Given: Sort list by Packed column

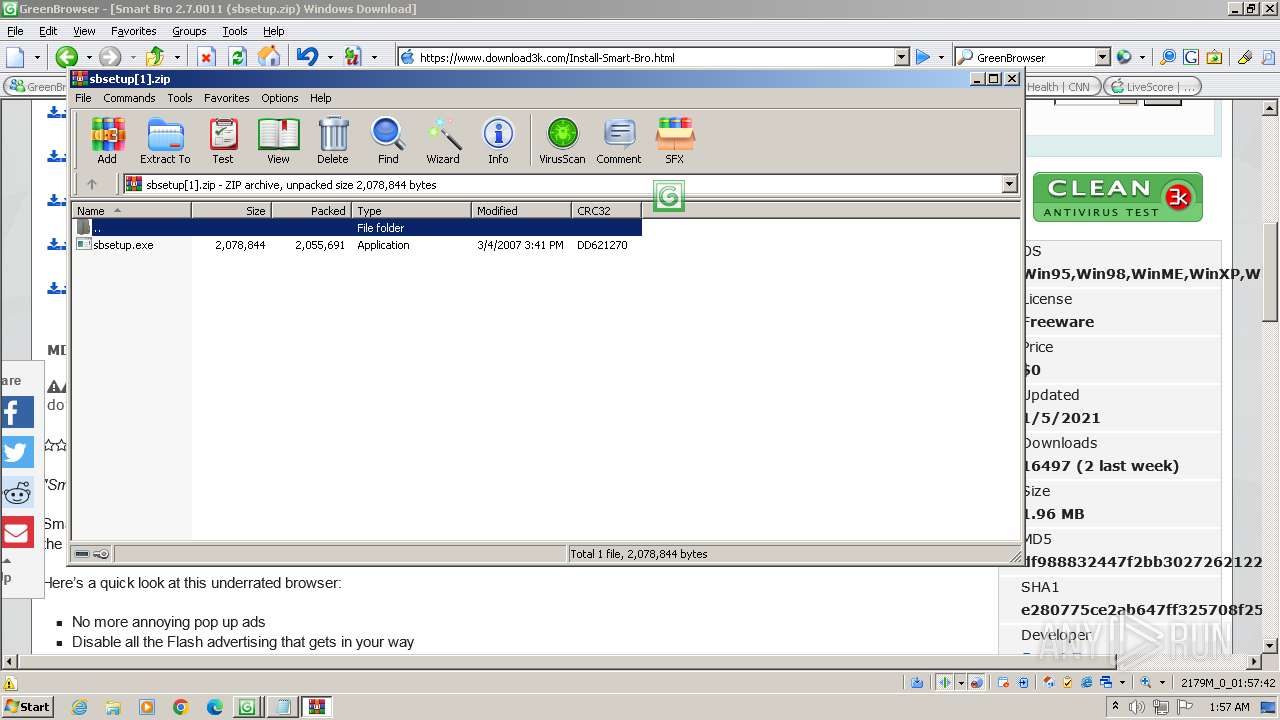Looking at the screenshot, I should (x=311, y=210).
